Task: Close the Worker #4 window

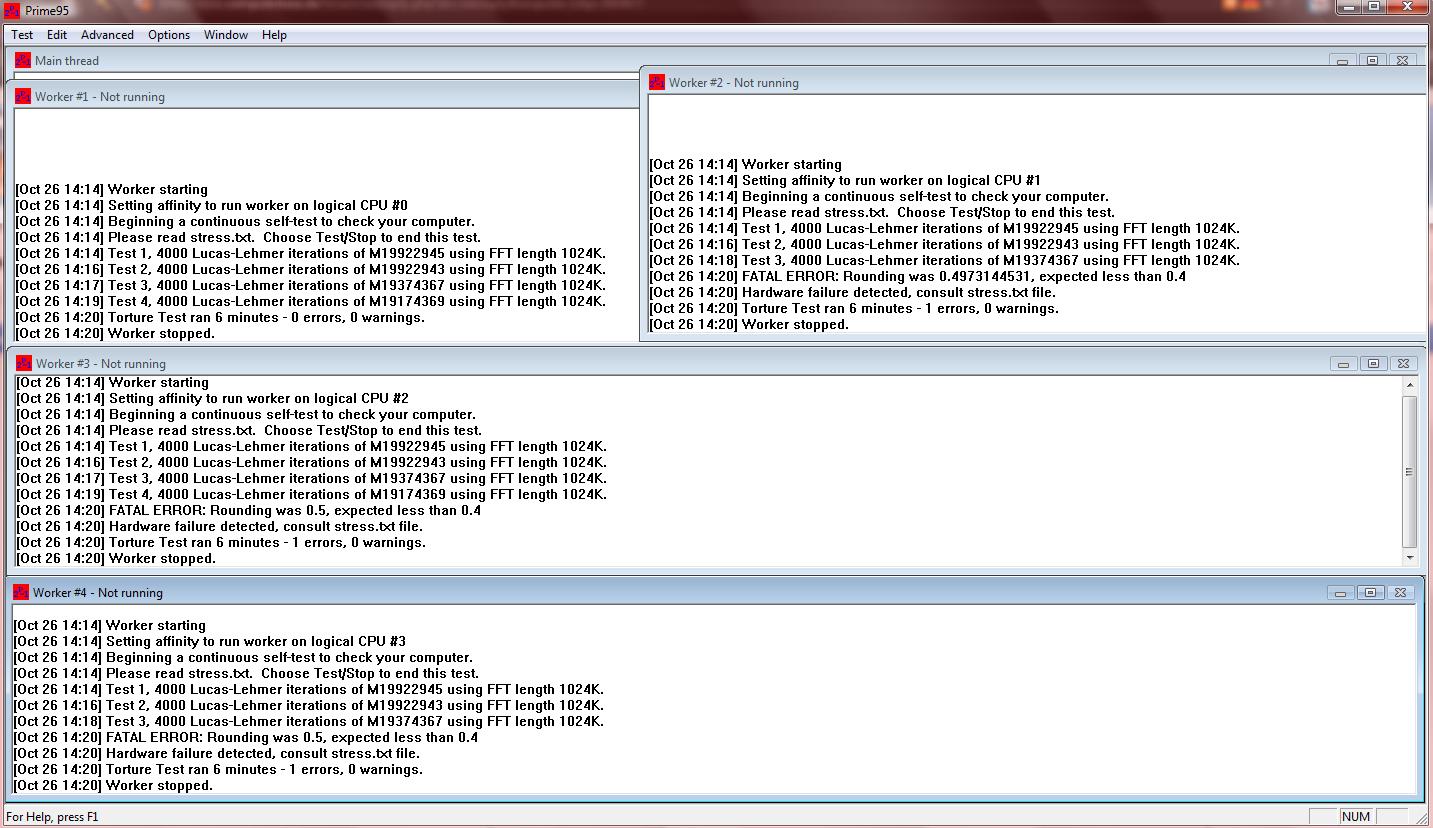Action: click(1401, 593)
